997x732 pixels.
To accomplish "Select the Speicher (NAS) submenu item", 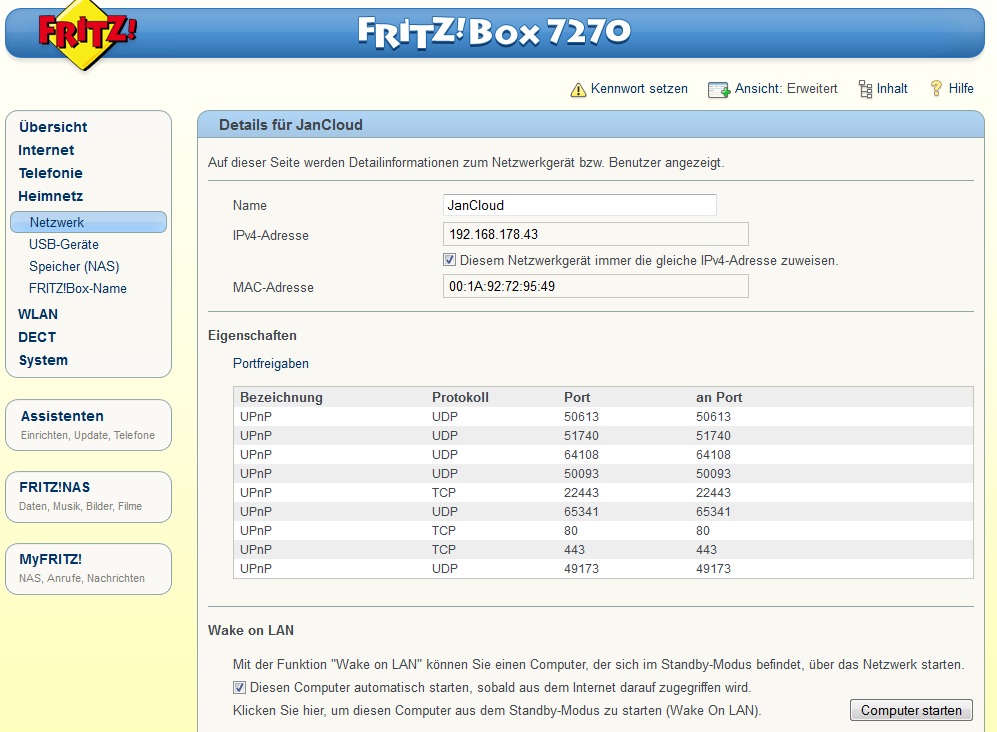I will coord(74,266).
